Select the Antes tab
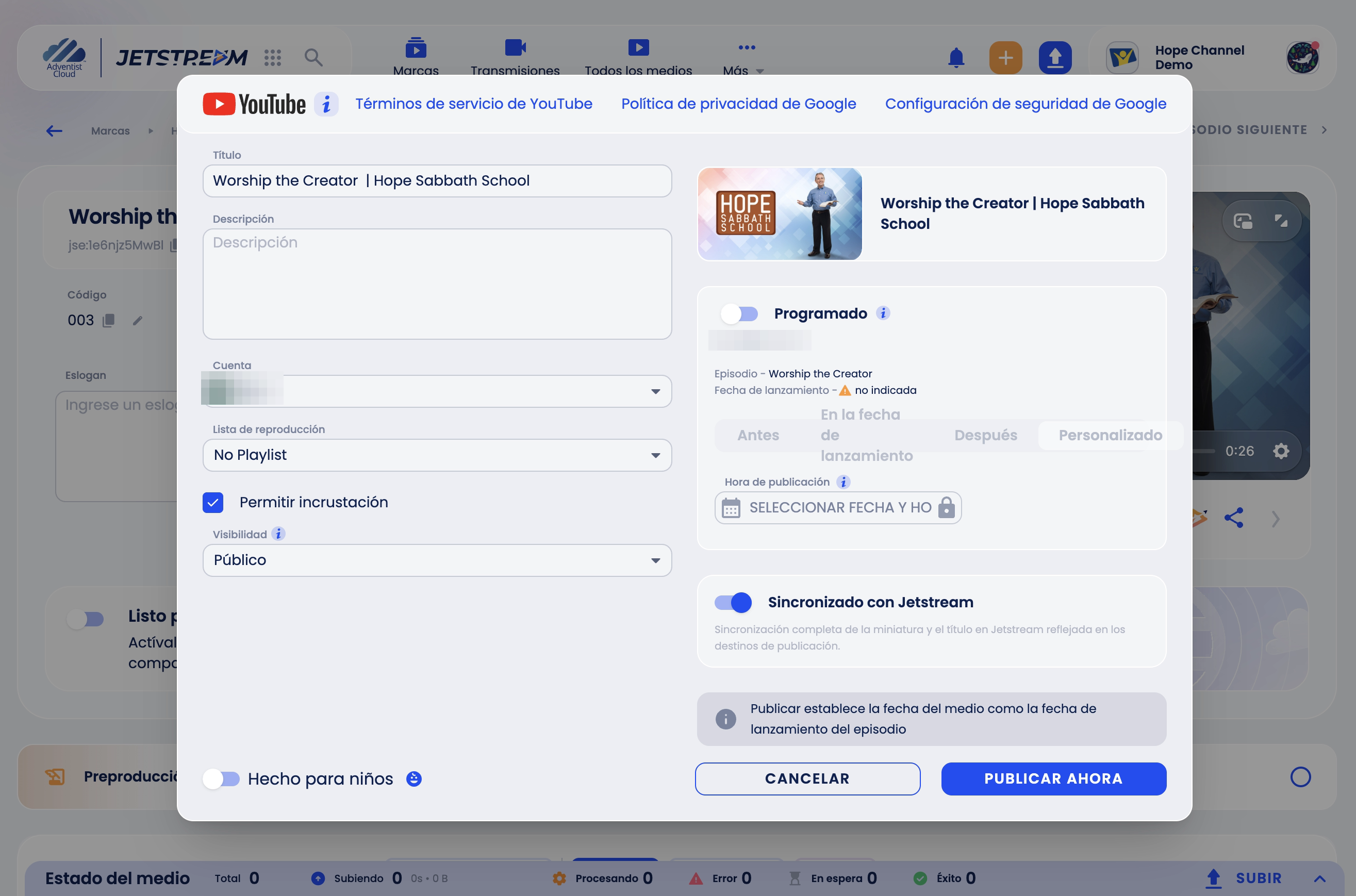The width and height of the screenshot is (1356, 896). [x=758, y=436]
